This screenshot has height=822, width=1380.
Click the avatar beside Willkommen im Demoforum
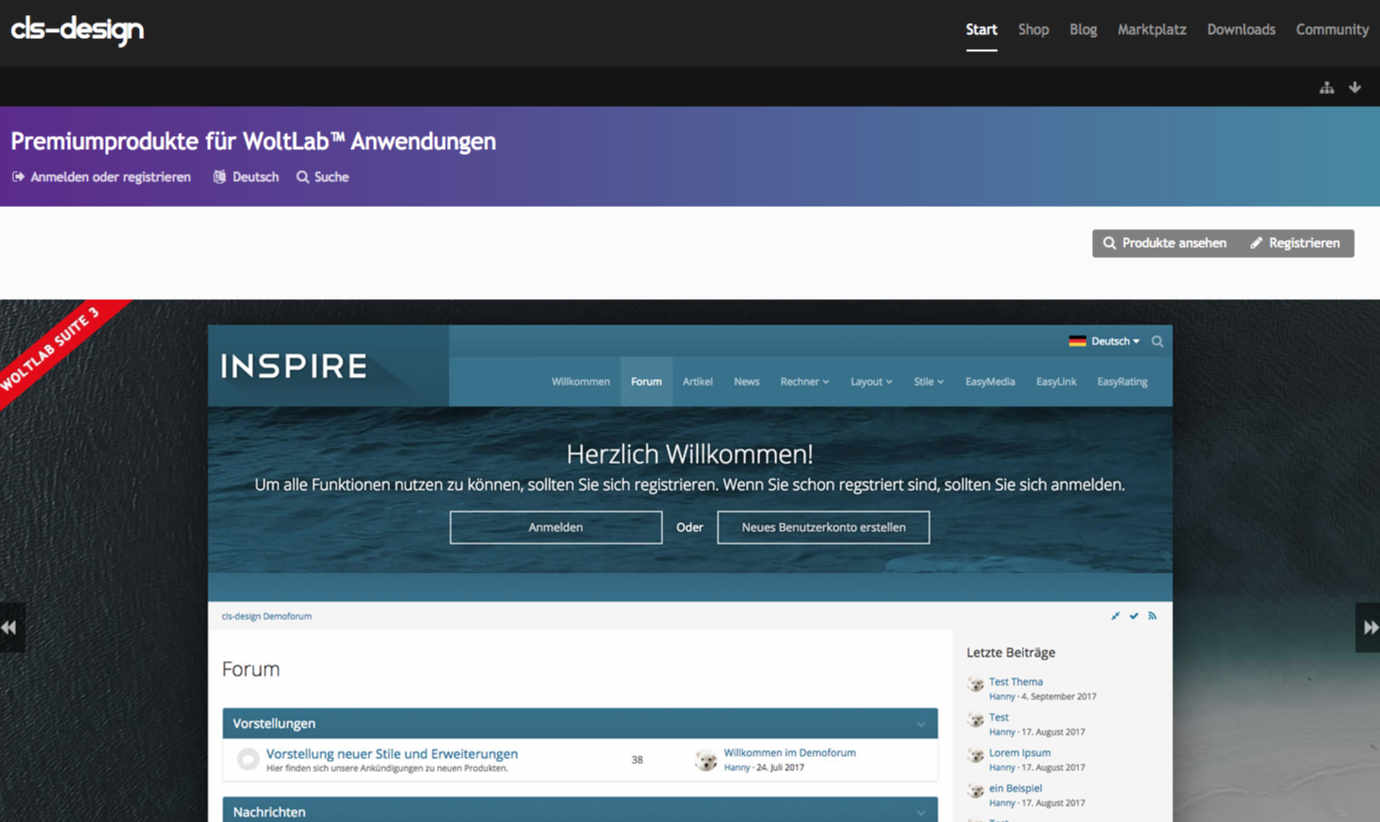click(x=706, y=760)
